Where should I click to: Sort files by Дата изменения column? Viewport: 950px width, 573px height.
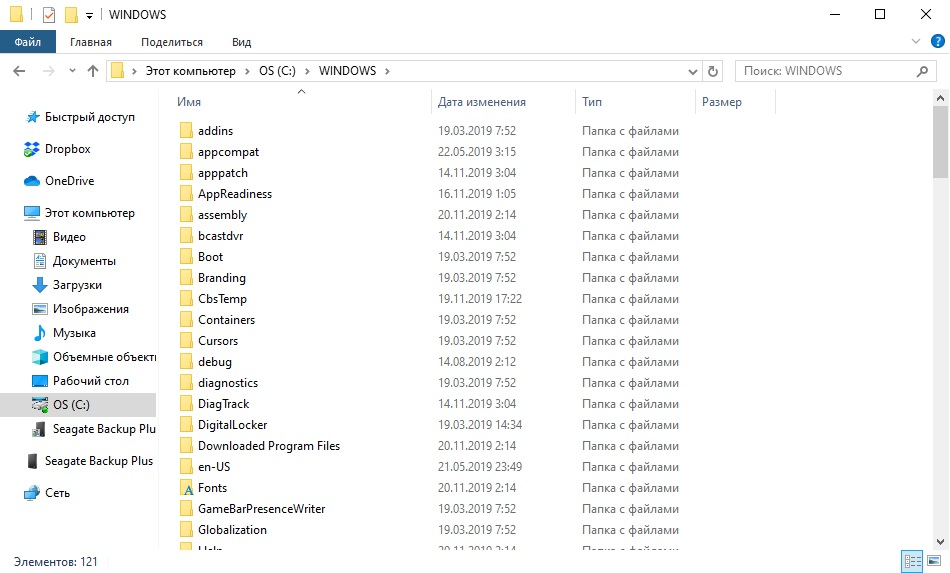coord(482,102)
